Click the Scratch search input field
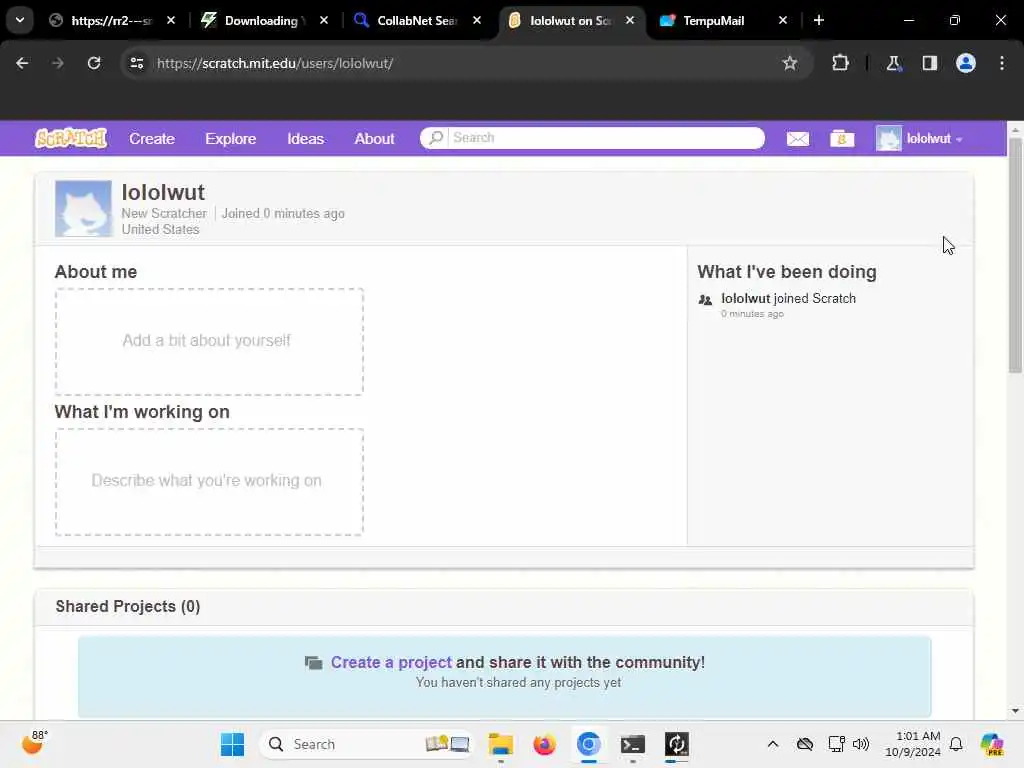The width and height of the screenshot is (1024, 768). pos(605,138)
